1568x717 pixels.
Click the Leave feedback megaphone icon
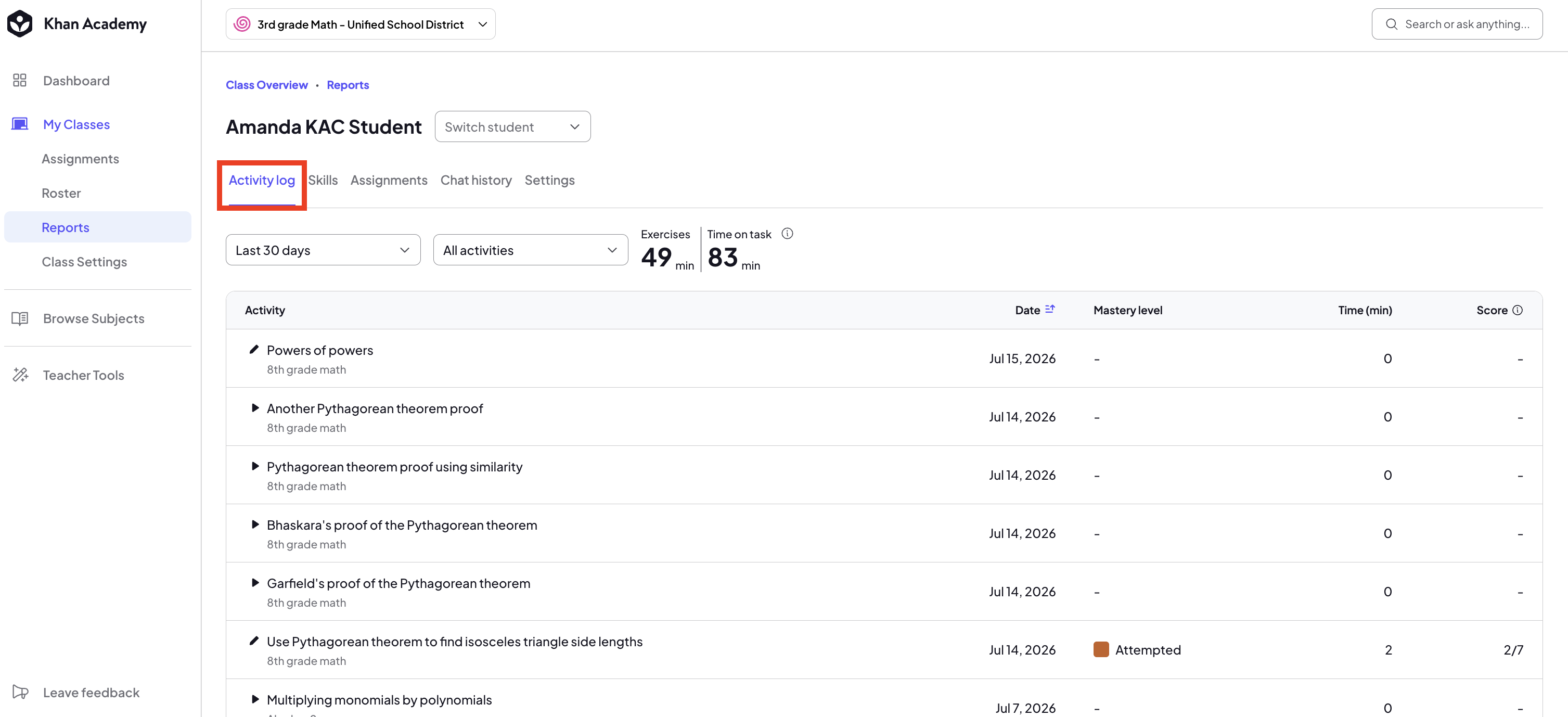coord(20,692)
